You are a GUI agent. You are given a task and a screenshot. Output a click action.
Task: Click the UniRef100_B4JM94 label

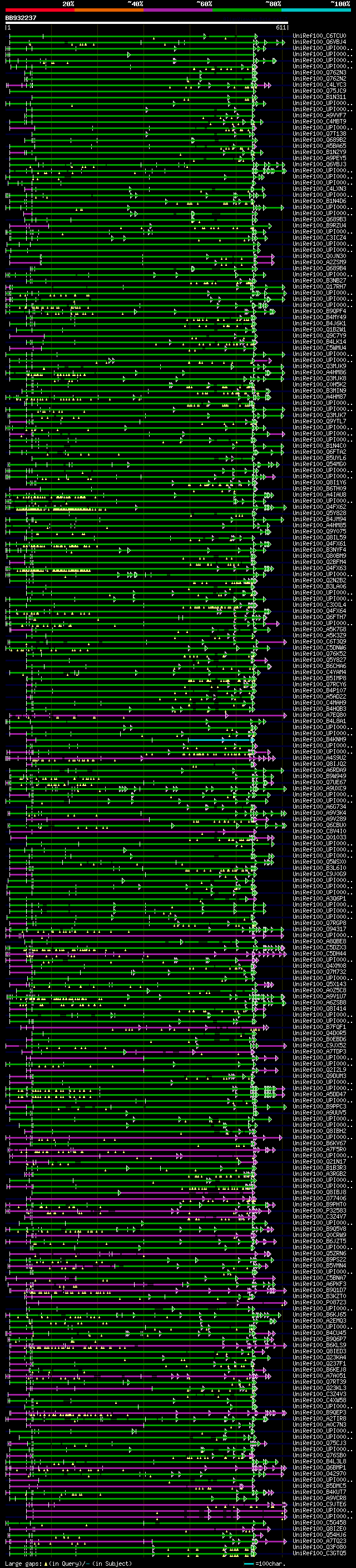point(319,519)
